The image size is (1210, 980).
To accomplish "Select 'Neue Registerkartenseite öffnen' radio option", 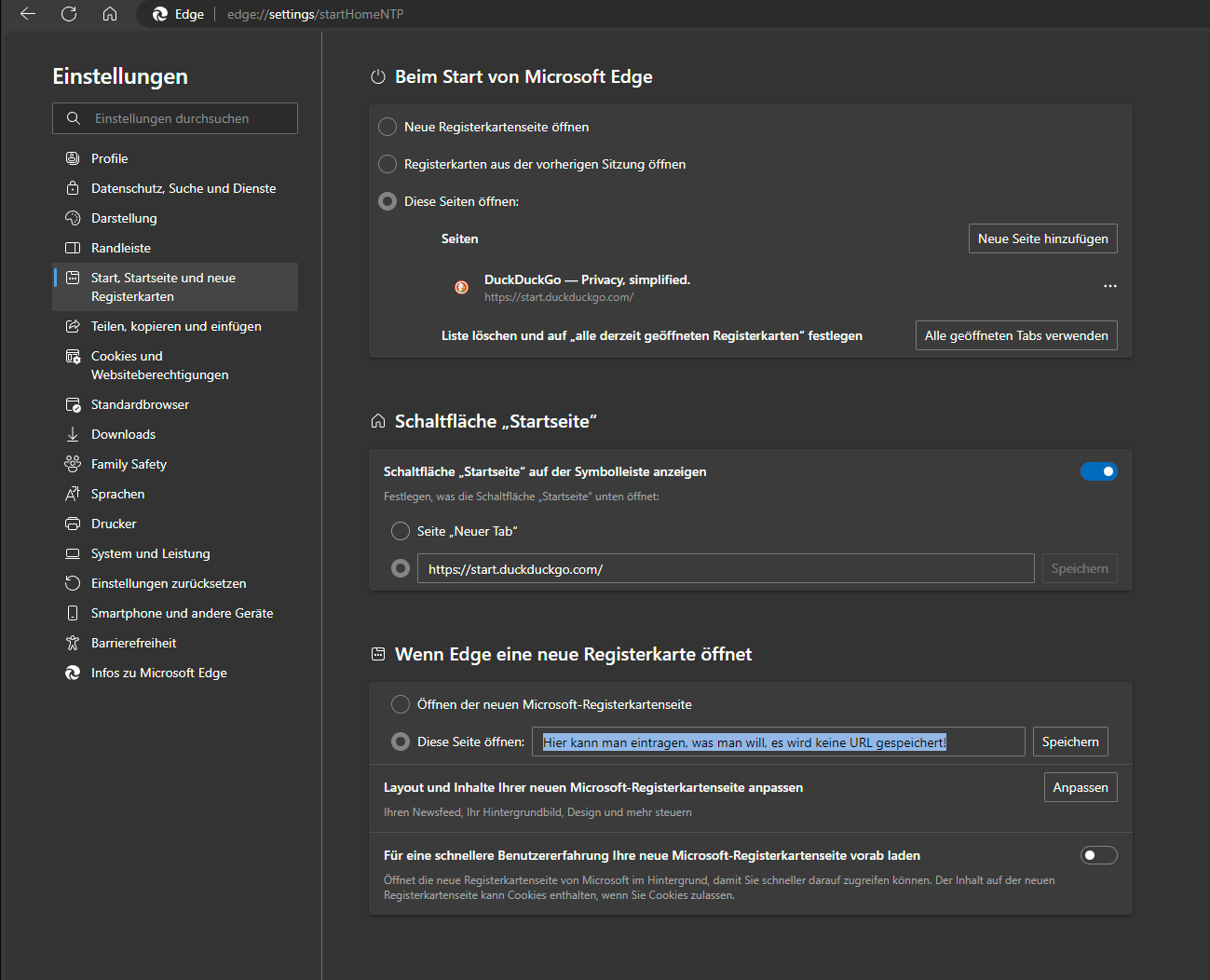I will [387, 127].
